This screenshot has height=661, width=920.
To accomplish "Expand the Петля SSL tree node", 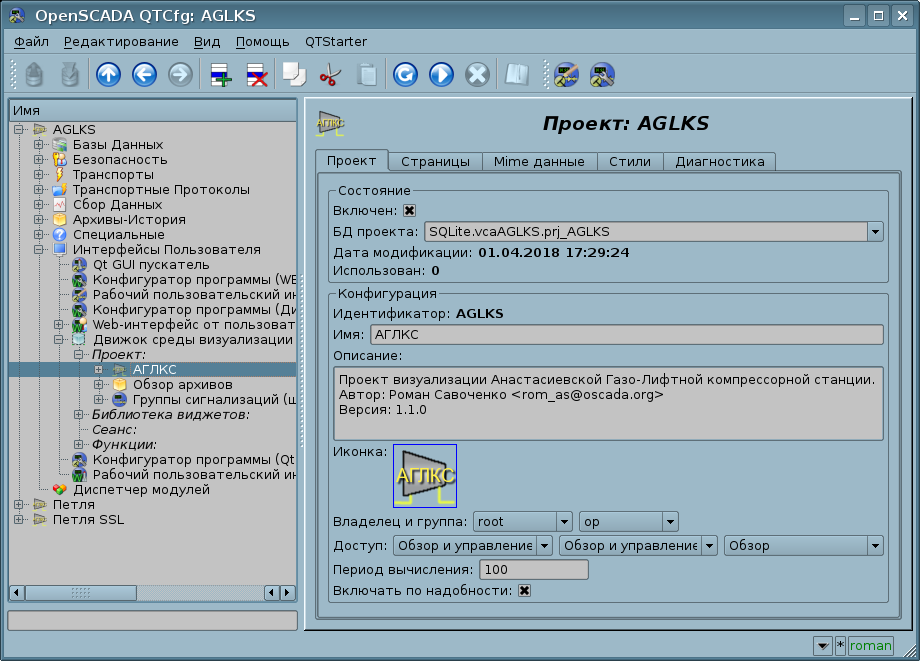I will tap(19, 520).
